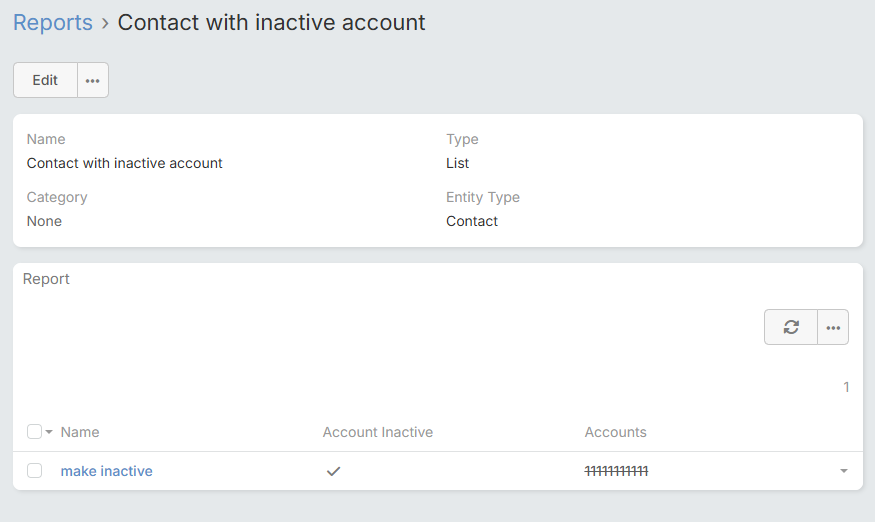This screenshot has height=522, width=875.
Task: Open the struck-through 11111111111 account link
Action: pyautogui.click(x=617, y=471)
